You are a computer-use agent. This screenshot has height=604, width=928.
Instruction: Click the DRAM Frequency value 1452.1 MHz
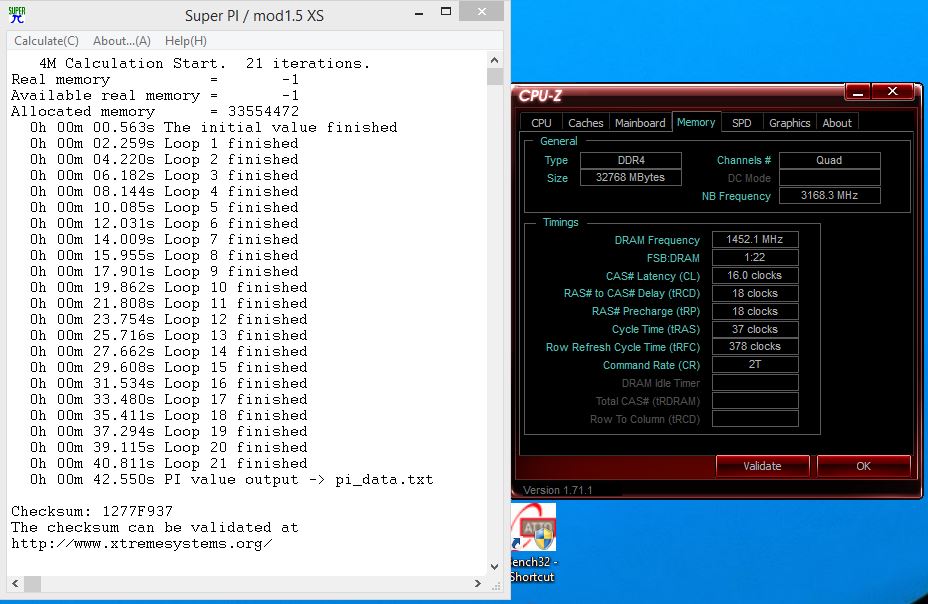(755, 239)
